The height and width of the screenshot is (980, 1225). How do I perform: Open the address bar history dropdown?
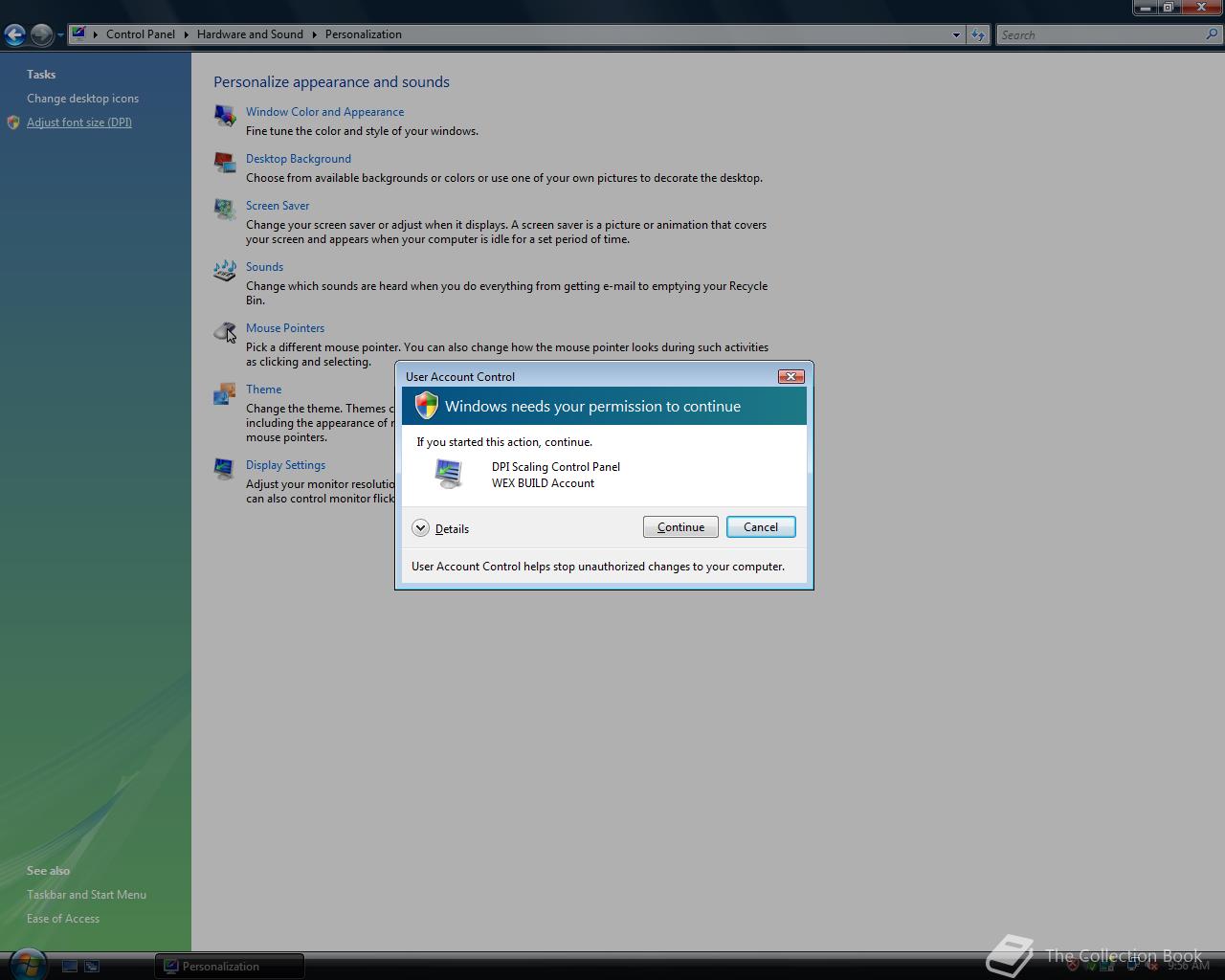[x=956, y=34]
